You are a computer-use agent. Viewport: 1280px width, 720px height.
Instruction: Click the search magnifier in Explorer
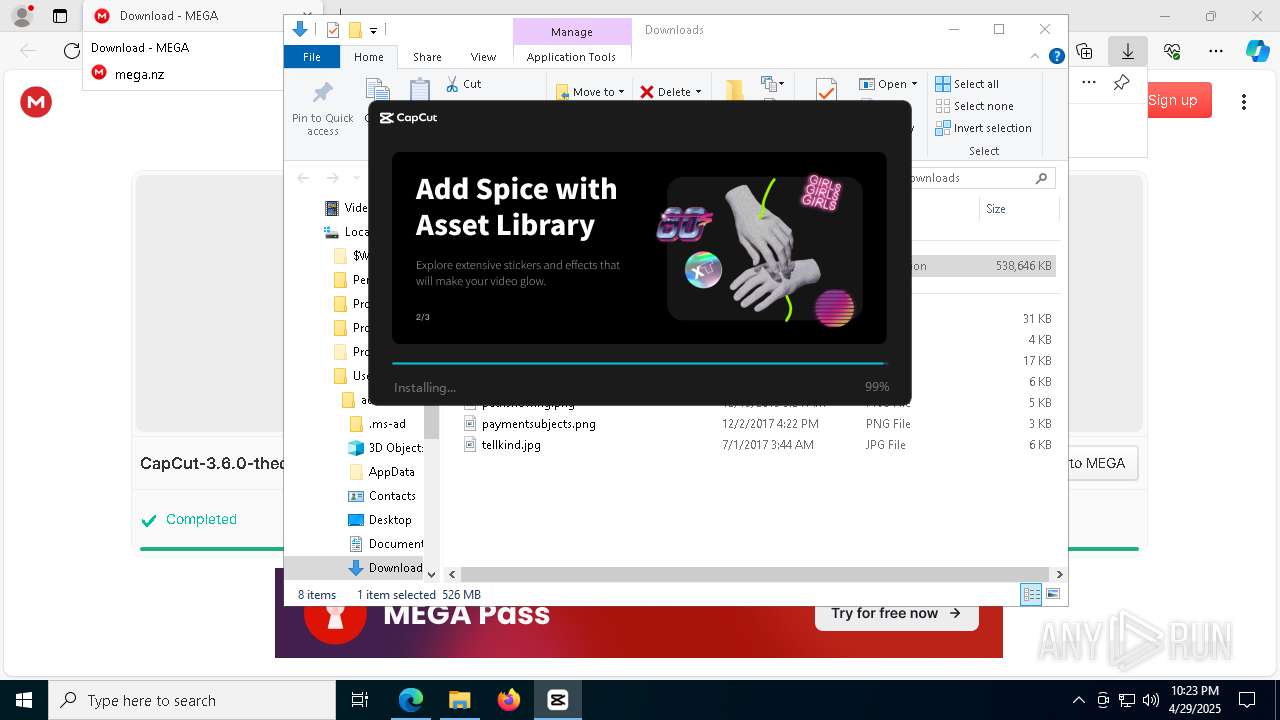pyautogui.click(x=1041, y=178)
